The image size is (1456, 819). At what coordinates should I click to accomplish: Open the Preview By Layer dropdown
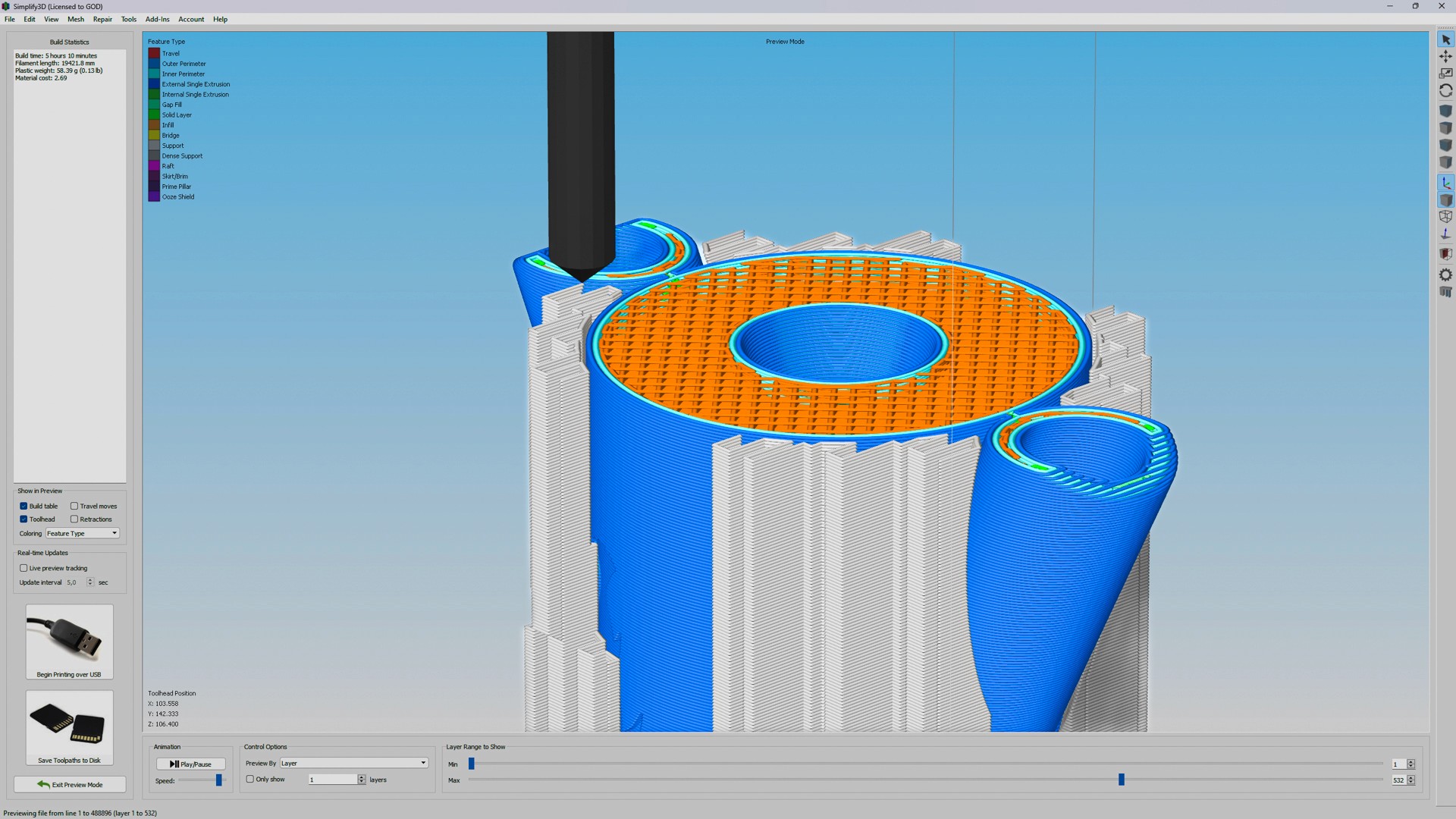click(x=353, y=763)
